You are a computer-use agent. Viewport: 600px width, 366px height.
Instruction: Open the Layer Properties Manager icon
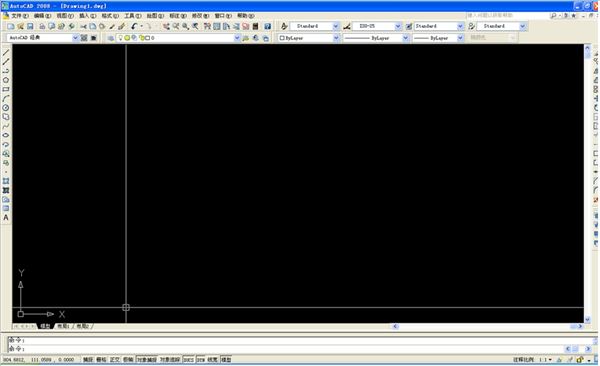click(x=111, y=38)
